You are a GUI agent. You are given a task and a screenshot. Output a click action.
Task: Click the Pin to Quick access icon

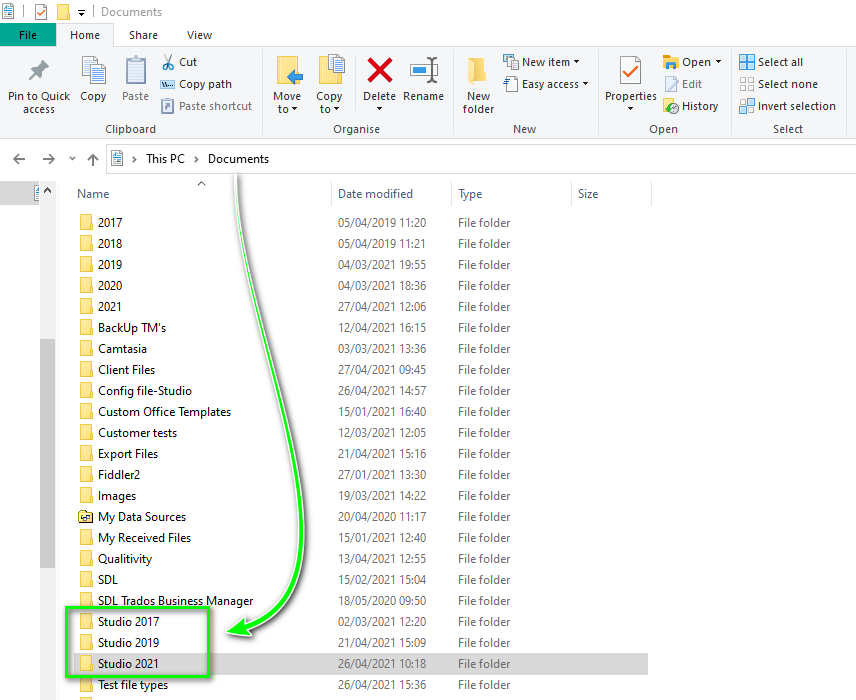tap(39, 72)
